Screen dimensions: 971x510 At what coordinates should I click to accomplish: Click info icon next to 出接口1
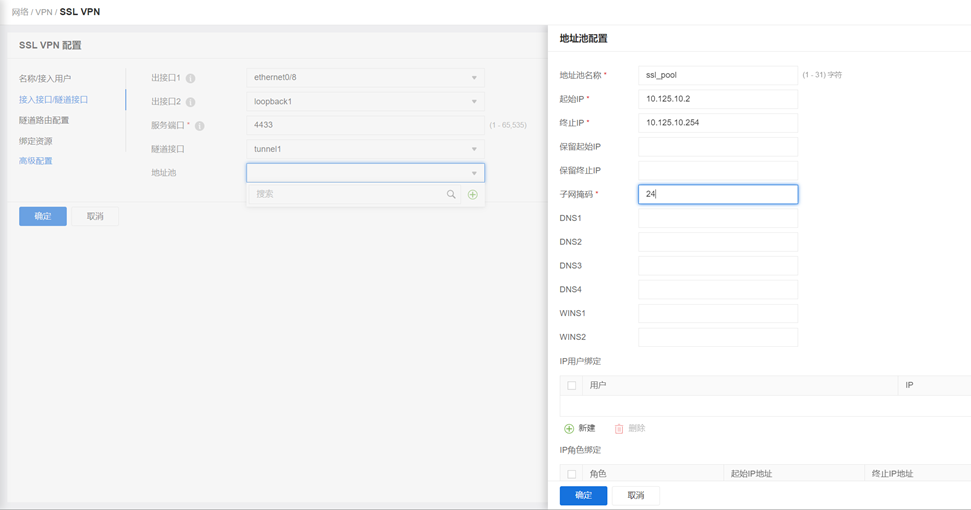pos(191,78)
